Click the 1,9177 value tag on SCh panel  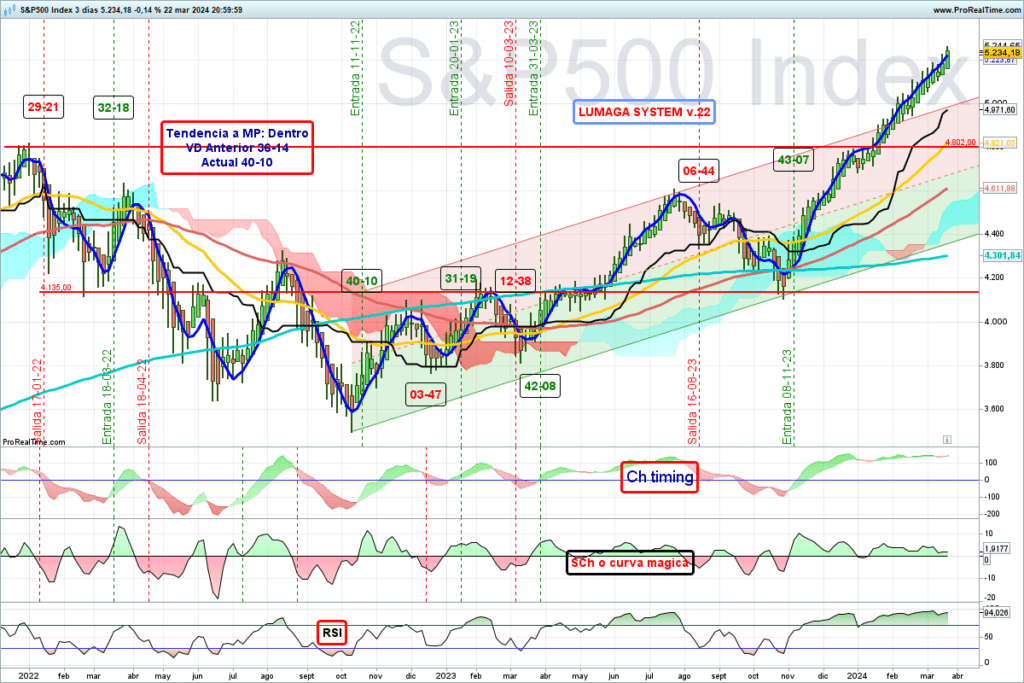pos(996,549)
